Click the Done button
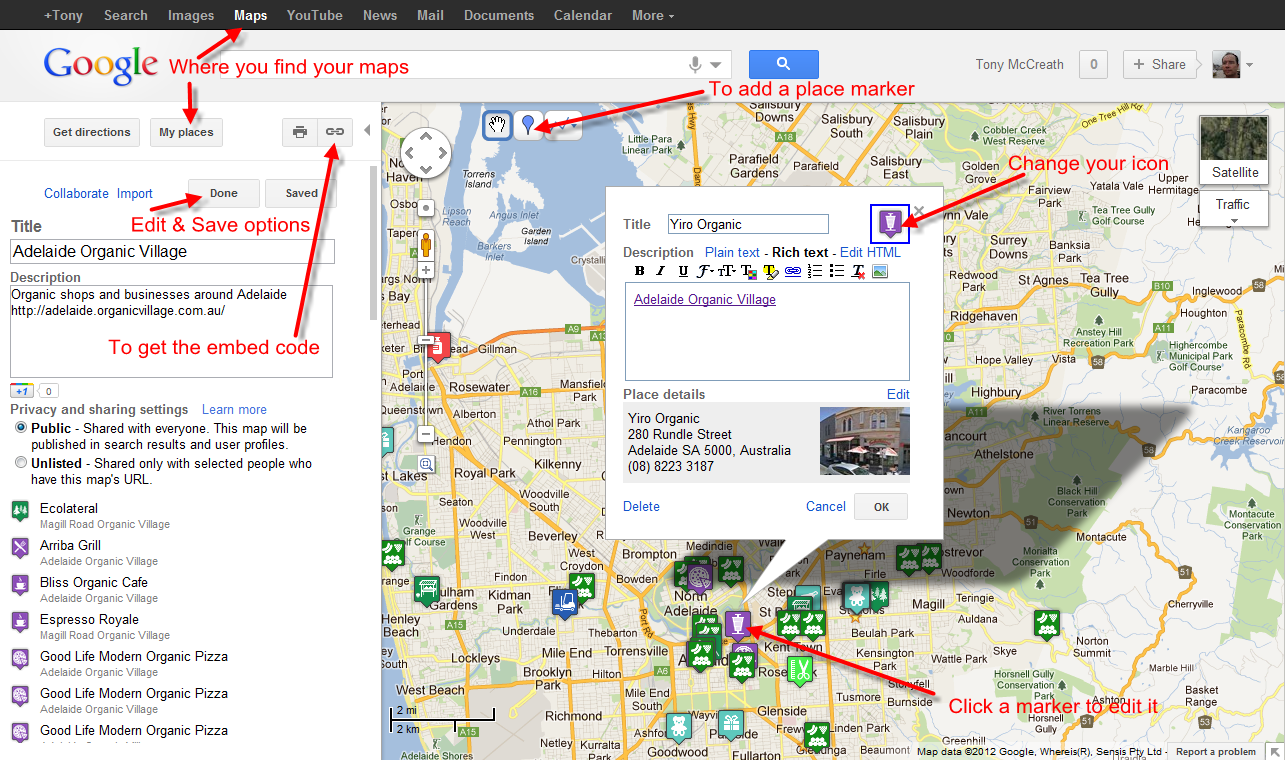1285x760 pixels. point(224,193)
